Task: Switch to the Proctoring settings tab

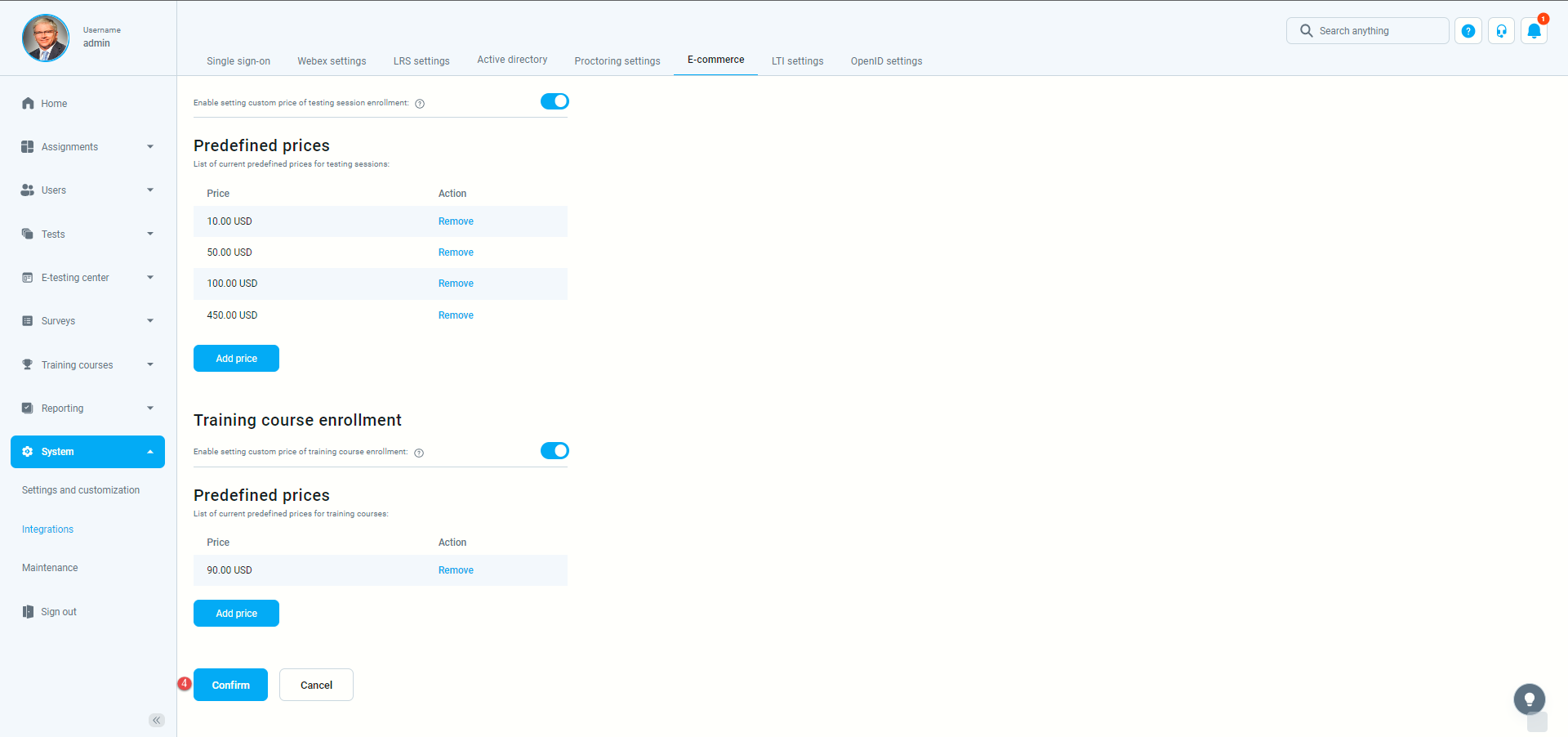Action: coord(617,61)
